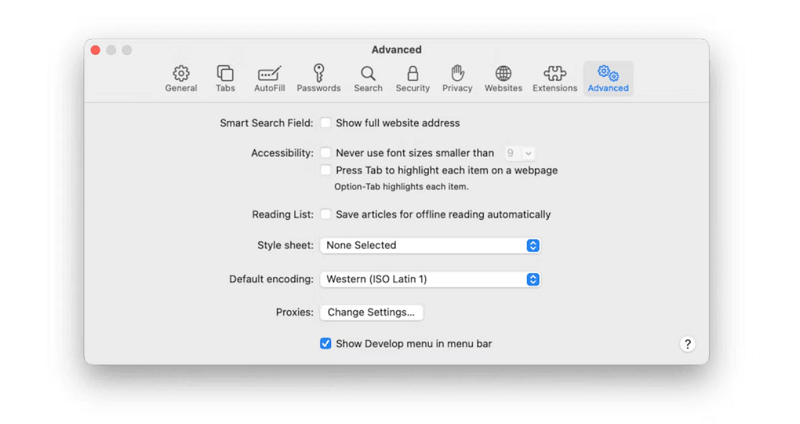Click the proxies Change Settings button
Viewport: 800px width, 424px height.
point(371,312)
